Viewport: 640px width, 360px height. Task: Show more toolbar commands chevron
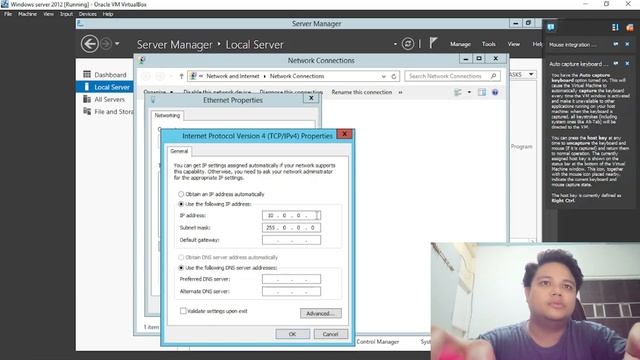(400, 92)
